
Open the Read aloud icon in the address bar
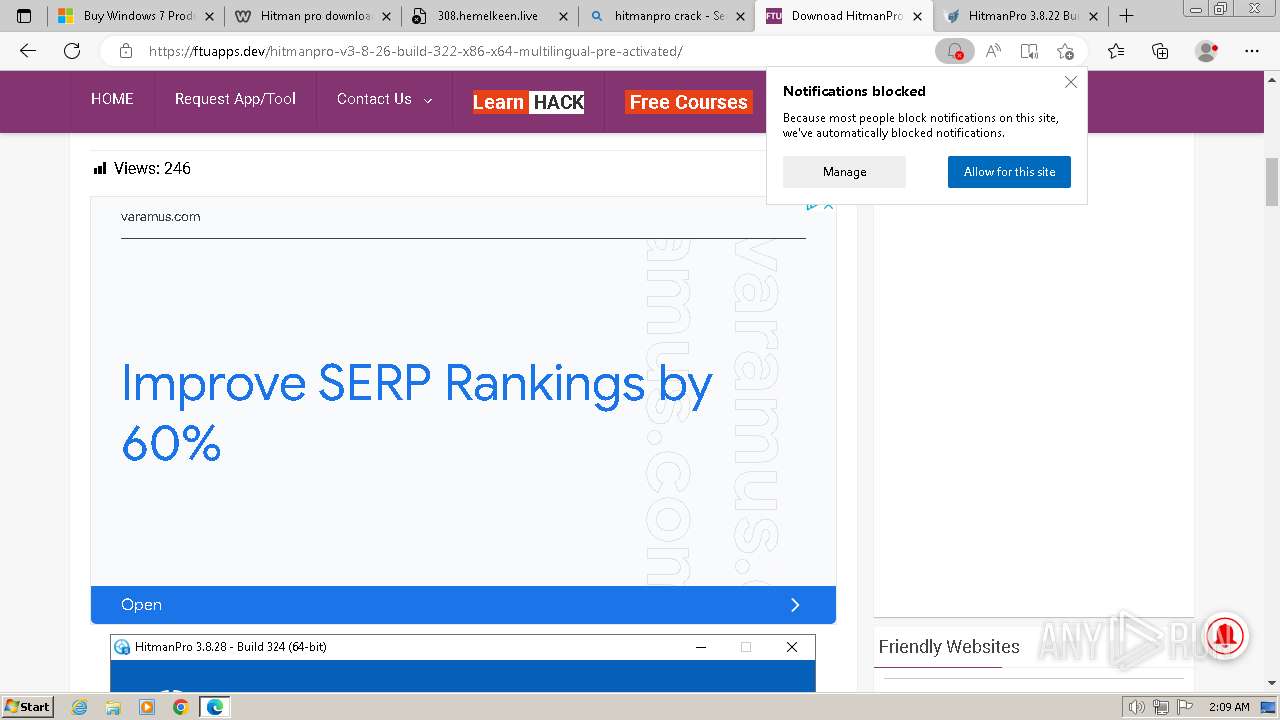pos(993,51)
